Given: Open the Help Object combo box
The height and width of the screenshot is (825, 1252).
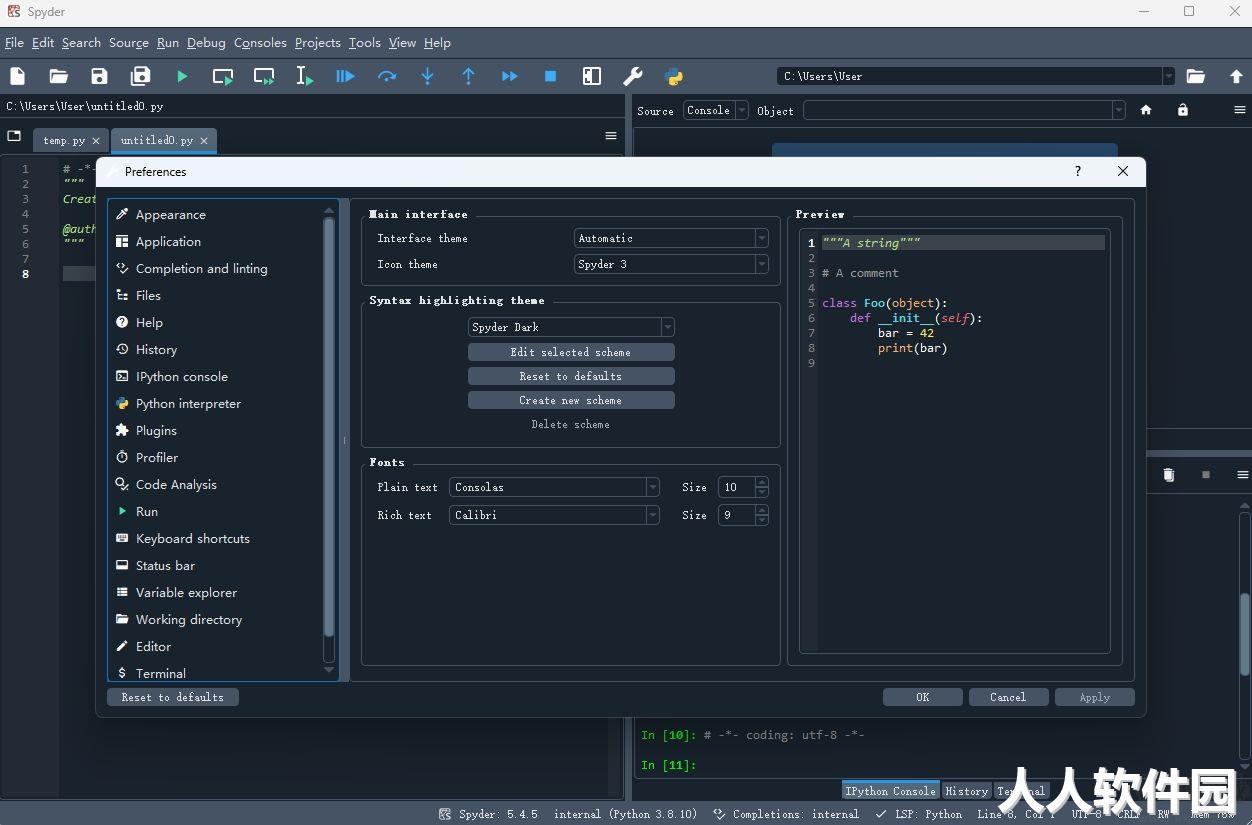Looking at the screenshot, I should pyautogui.click(x=964, y=110).
